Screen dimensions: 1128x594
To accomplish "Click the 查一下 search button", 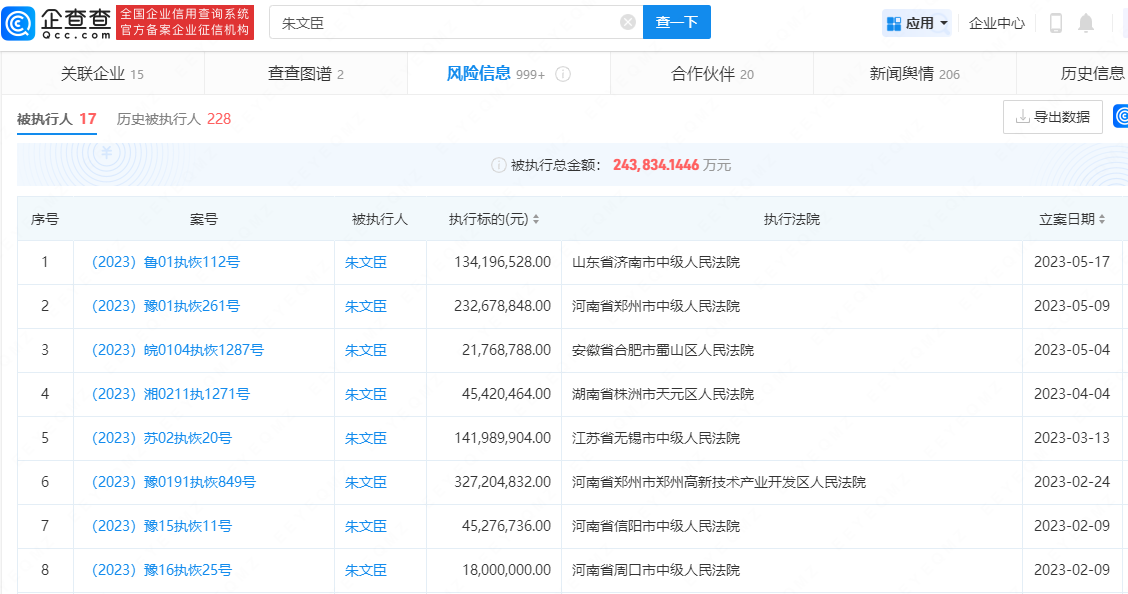I will click(676, 22).
